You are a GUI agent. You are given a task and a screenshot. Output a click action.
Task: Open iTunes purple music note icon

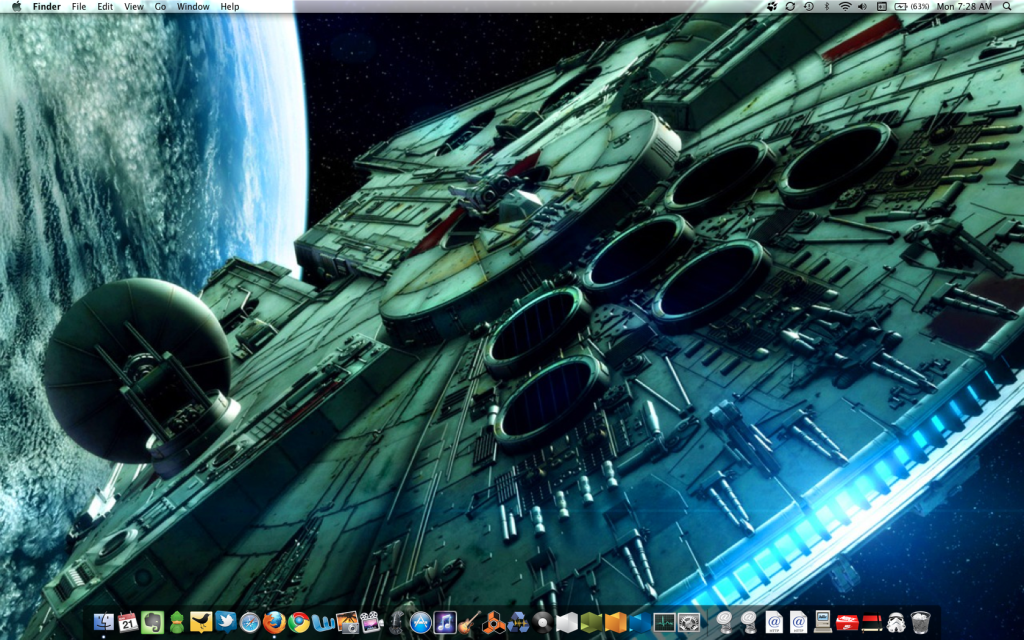[445, 622]
